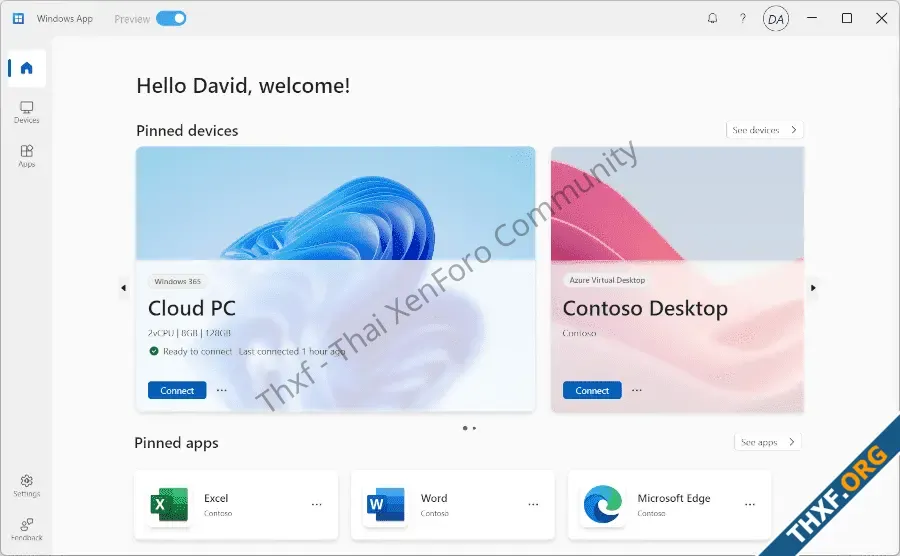Launch the Microsoft Edge app icon
Image resolution: width=900 pixels, height=556 pixels.
click(x=603, y=504)
